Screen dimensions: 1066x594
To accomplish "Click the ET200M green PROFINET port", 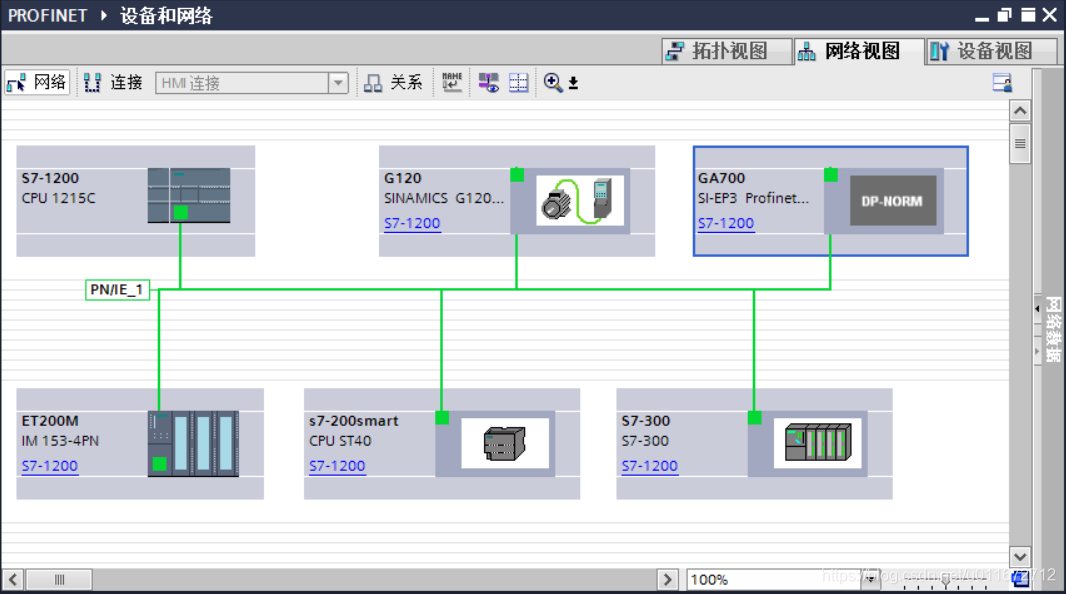I will (160, 464).
